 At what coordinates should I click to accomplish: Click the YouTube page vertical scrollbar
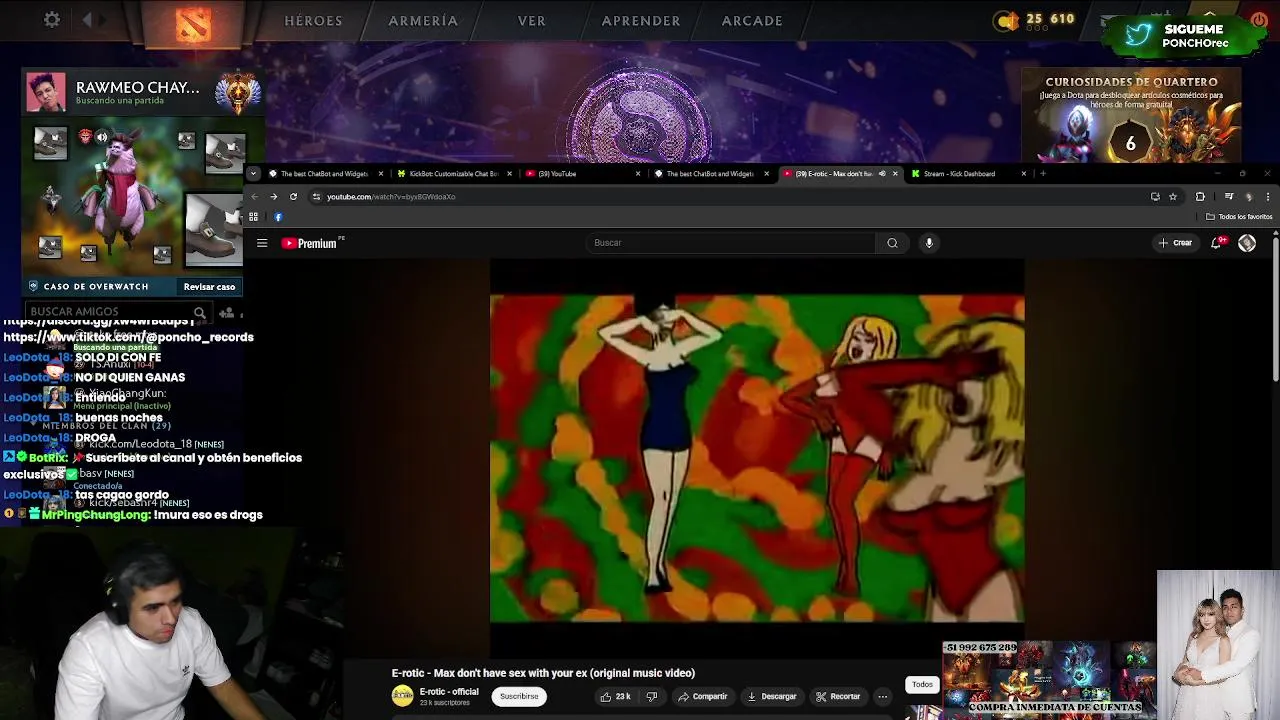[1275, 310]
